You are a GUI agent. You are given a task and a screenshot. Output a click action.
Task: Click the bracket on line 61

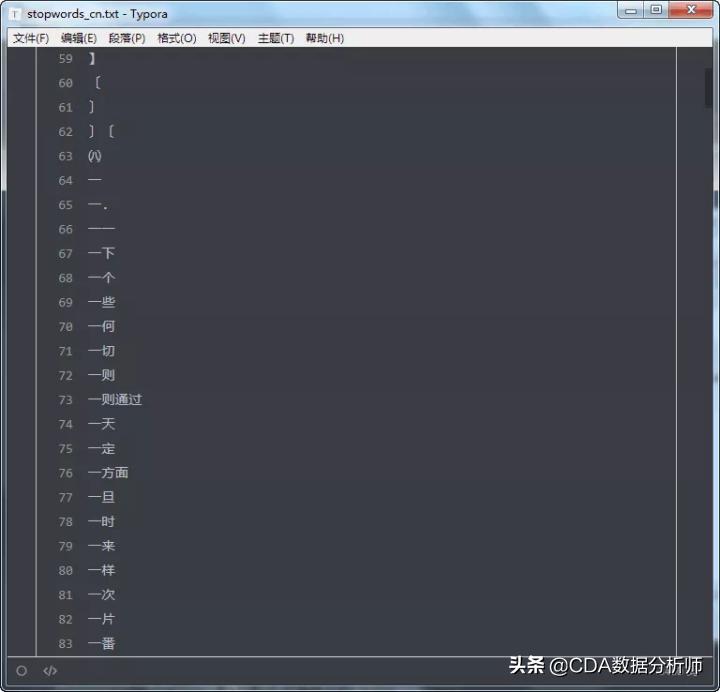point(91,107)
